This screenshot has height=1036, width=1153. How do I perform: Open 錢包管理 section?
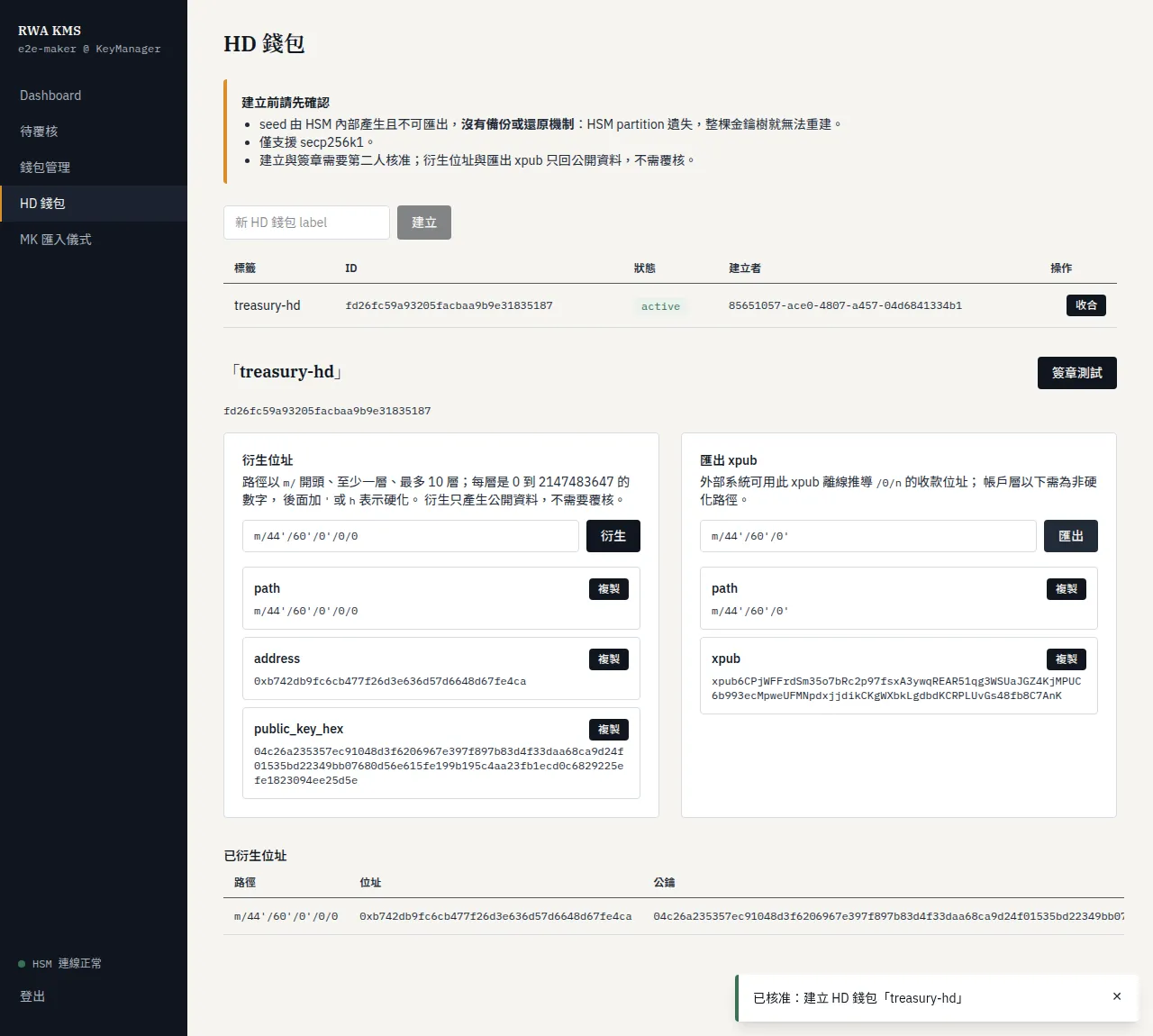point(94,168)
